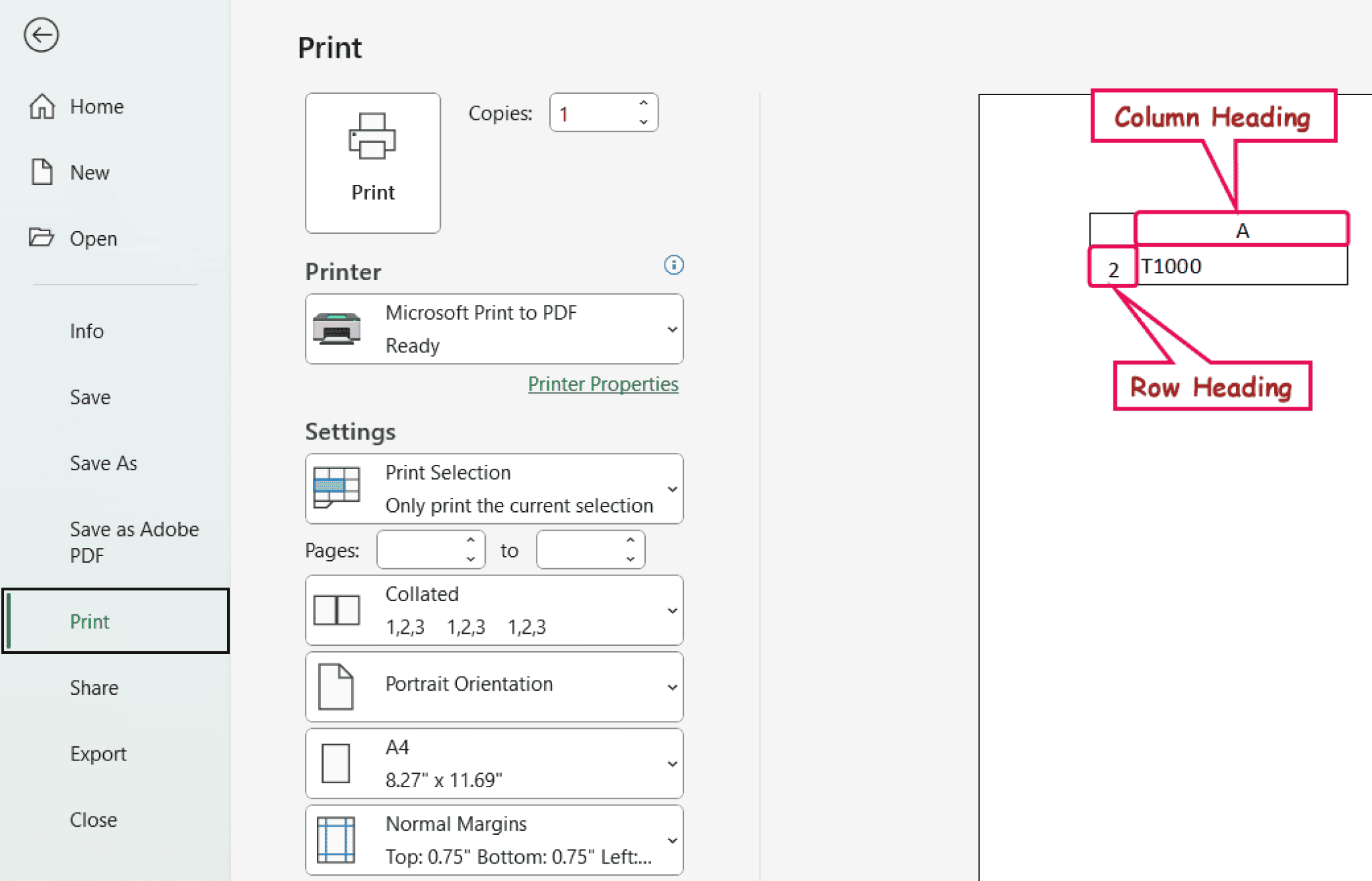Screen dimensions: 1372x881
Task: Click the back arrow to exit Print view
Action: (42, 36)
